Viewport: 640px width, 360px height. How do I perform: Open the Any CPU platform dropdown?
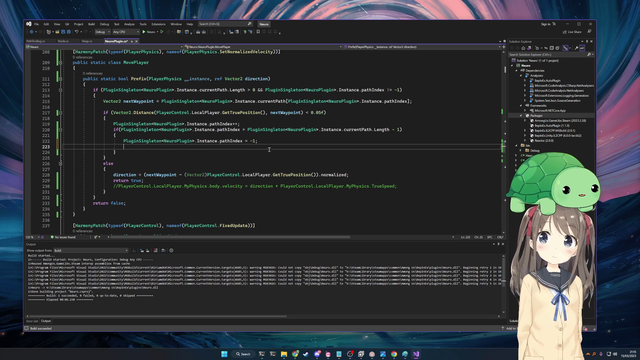[x=126, y=32]
